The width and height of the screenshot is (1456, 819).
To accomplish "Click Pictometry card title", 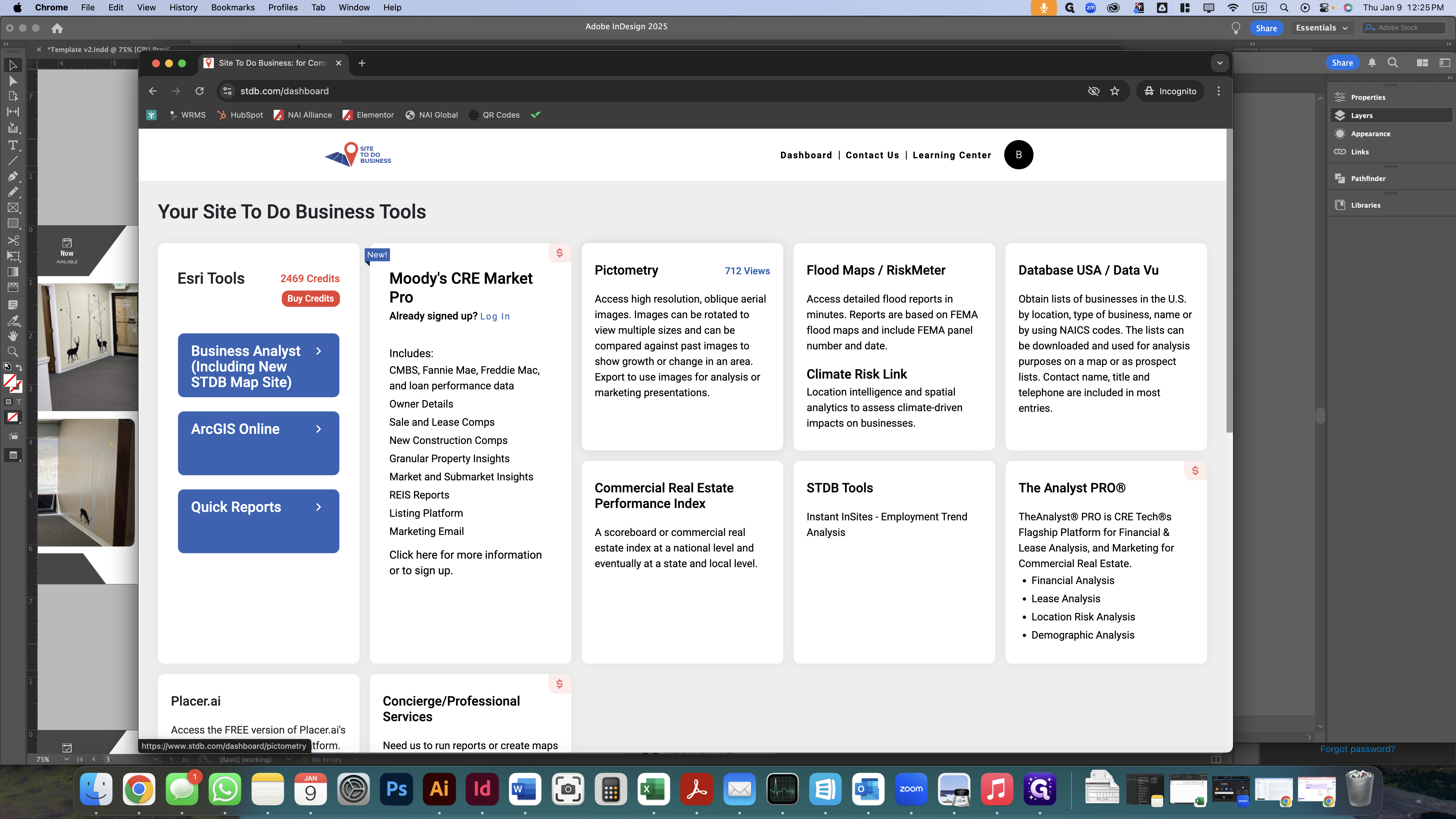I will [x=626, y=270].
